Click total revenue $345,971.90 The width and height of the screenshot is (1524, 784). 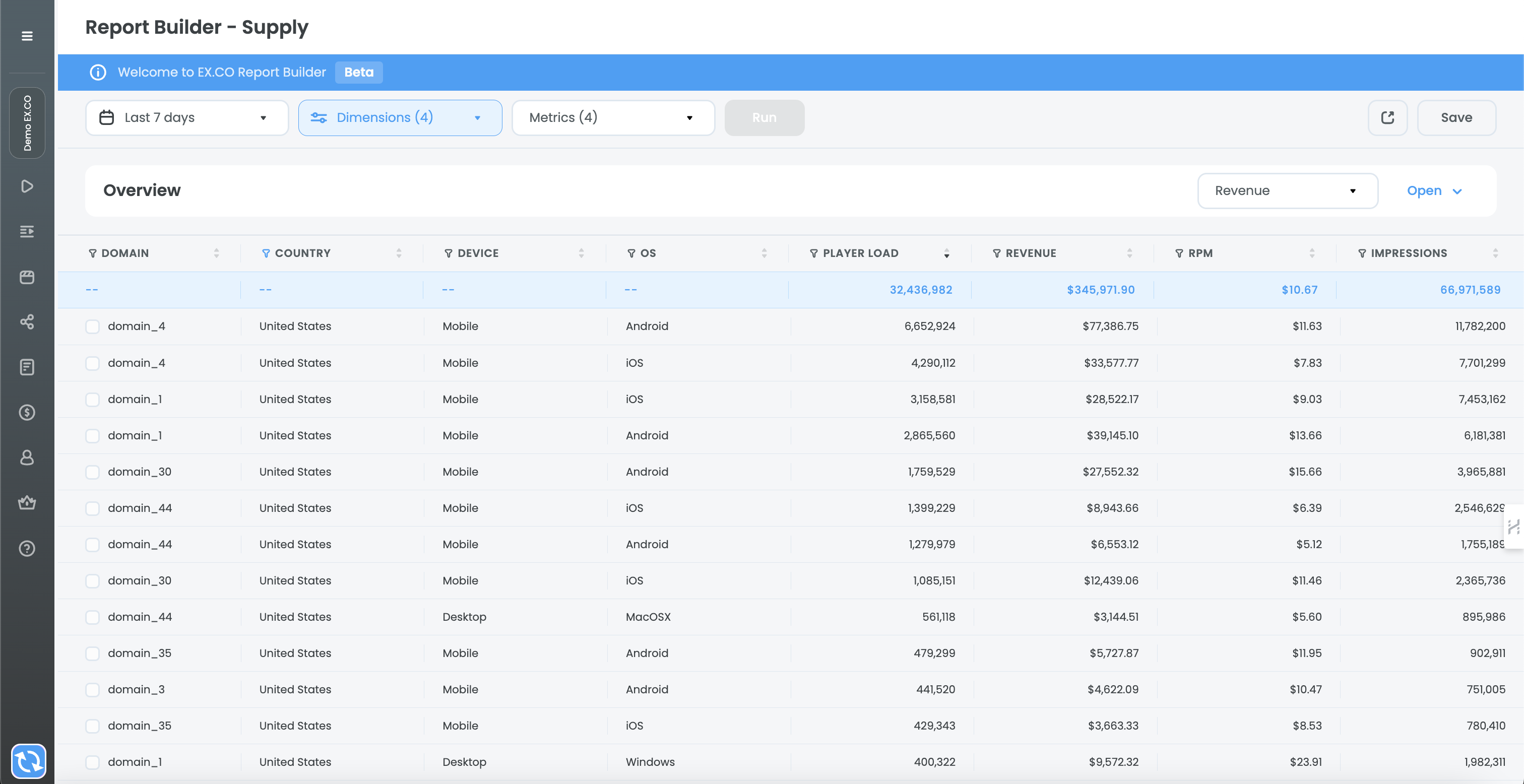(x=1100, y=290)
